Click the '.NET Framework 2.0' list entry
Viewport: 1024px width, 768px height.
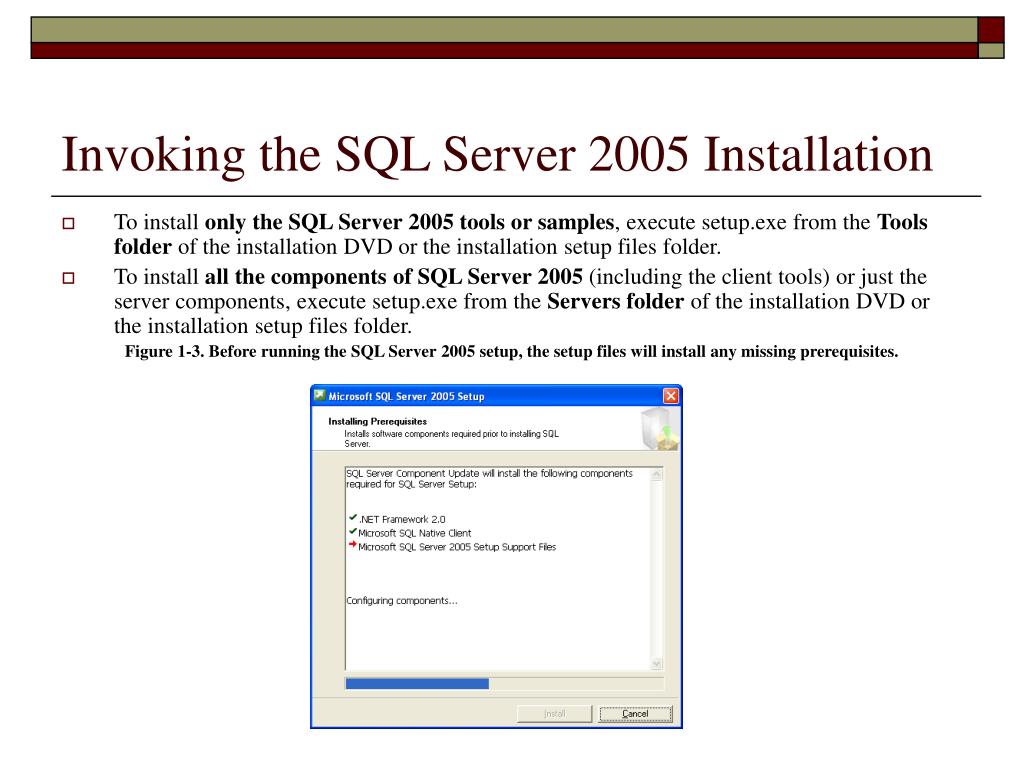point(402,519)
